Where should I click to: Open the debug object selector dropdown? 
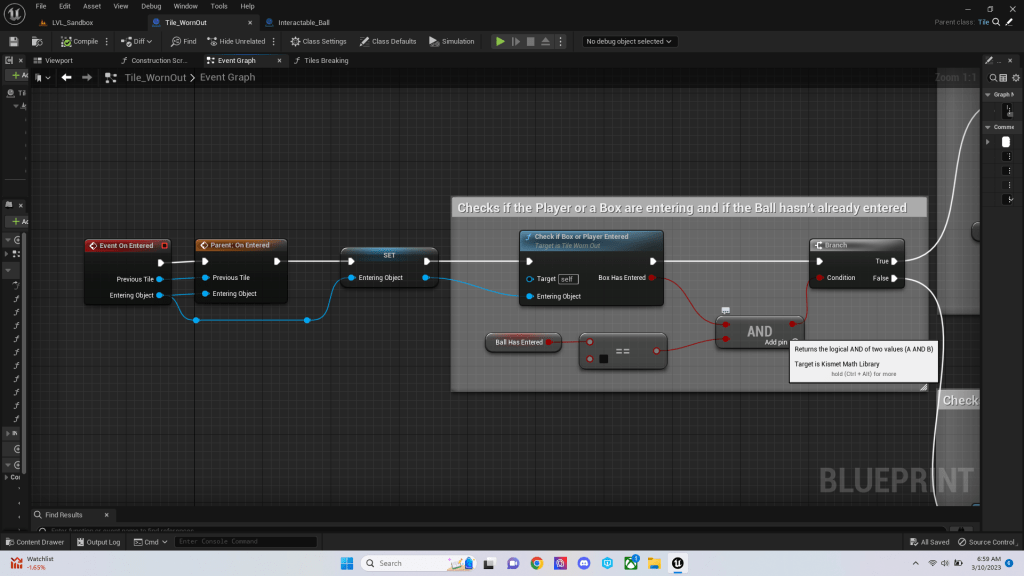click(630, 41)
